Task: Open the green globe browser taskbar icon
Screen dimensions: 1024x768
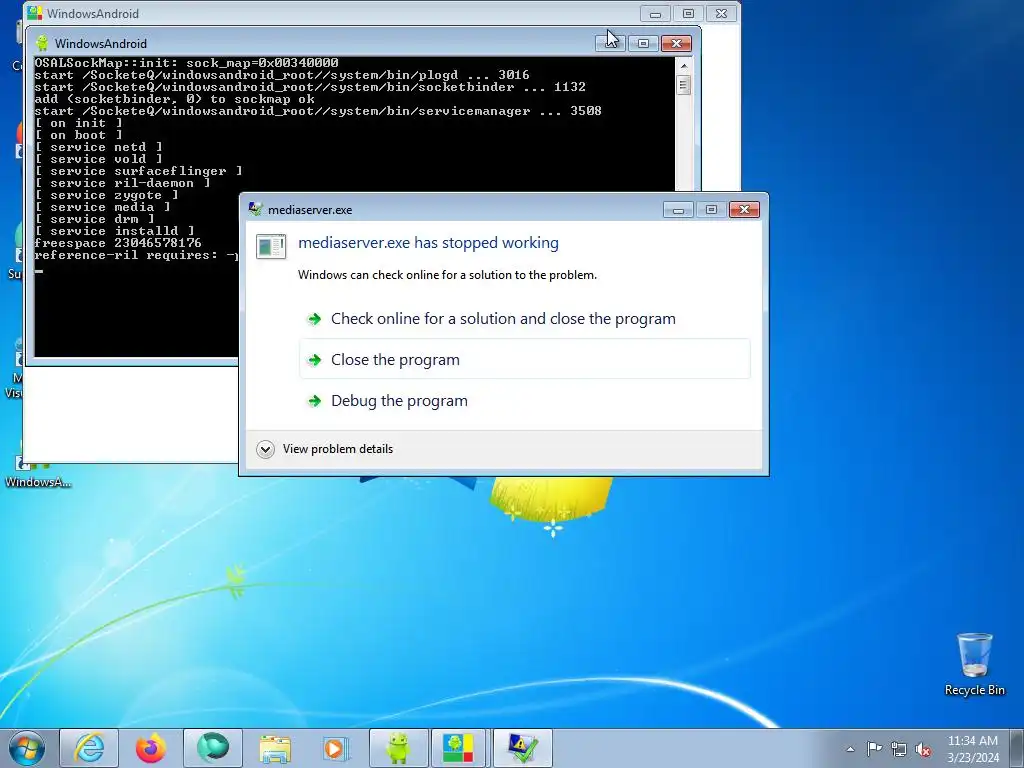Action: pyautogui.click(x=213, y=748)
